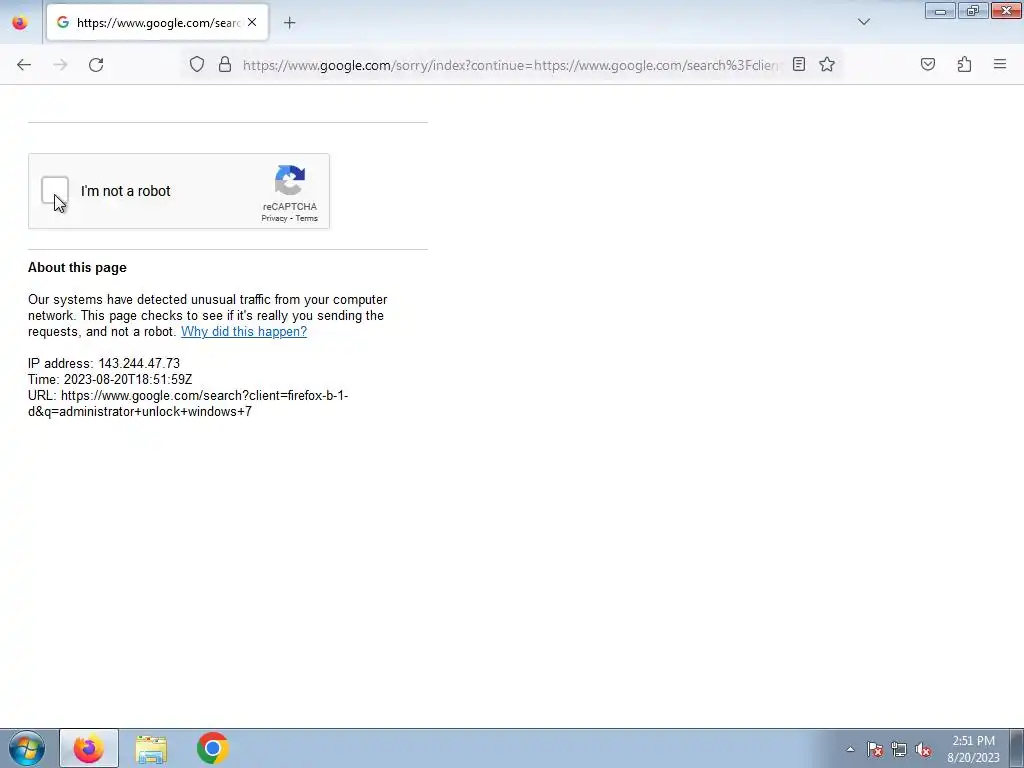Open the Firefox application menu
The width and height of the screenshot is (1024, 768).
coord(1000,64)
